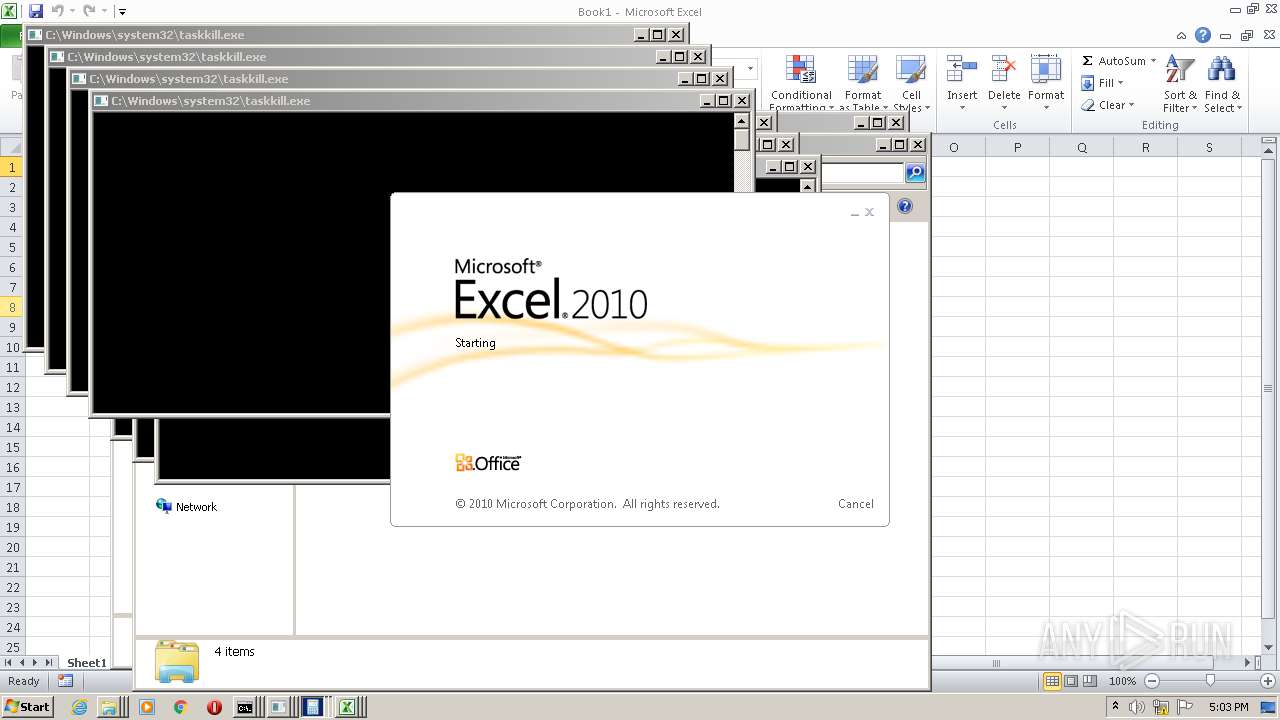Viewport: 1280px width, 720px height.
Task: Switch to the Excel taskbar button
Action: pyautogui.click(x=347, y=707)
